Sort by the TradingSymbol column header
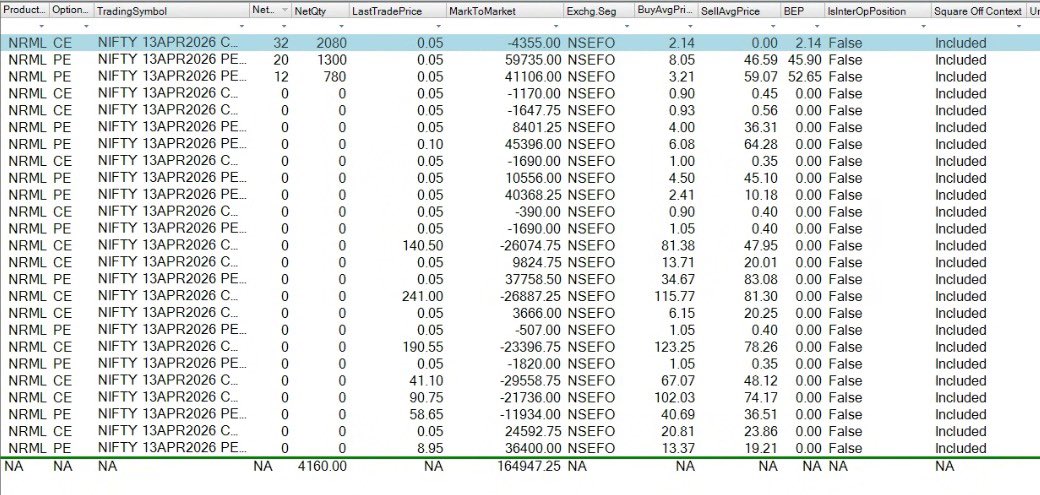 tap(171, 11)
